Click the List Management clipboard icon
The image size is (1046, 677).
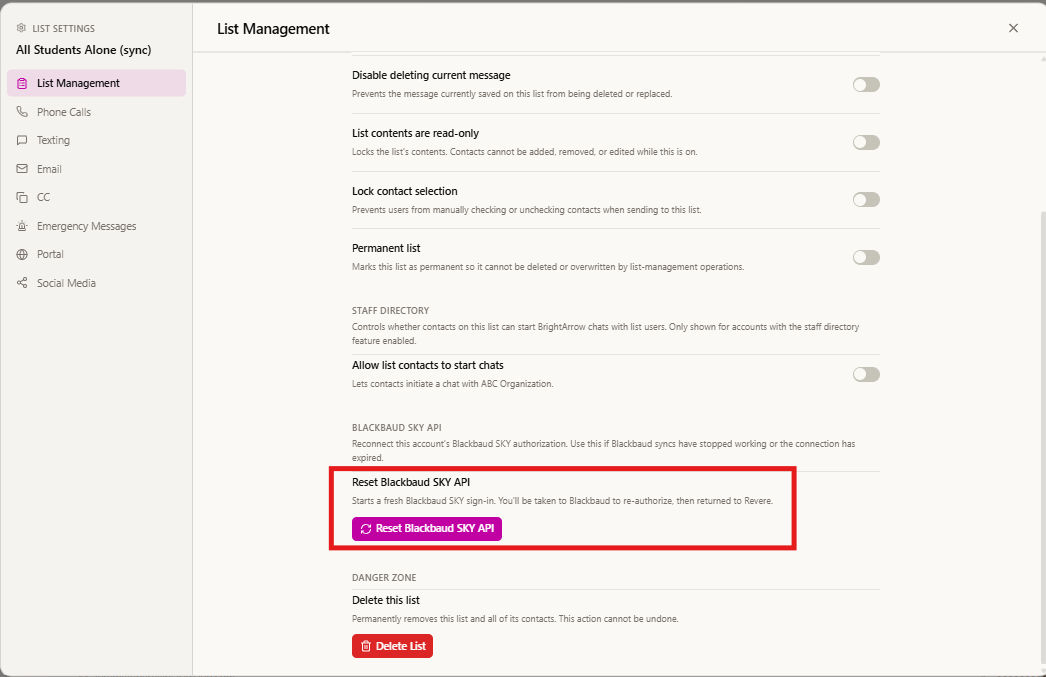[22, 83]
